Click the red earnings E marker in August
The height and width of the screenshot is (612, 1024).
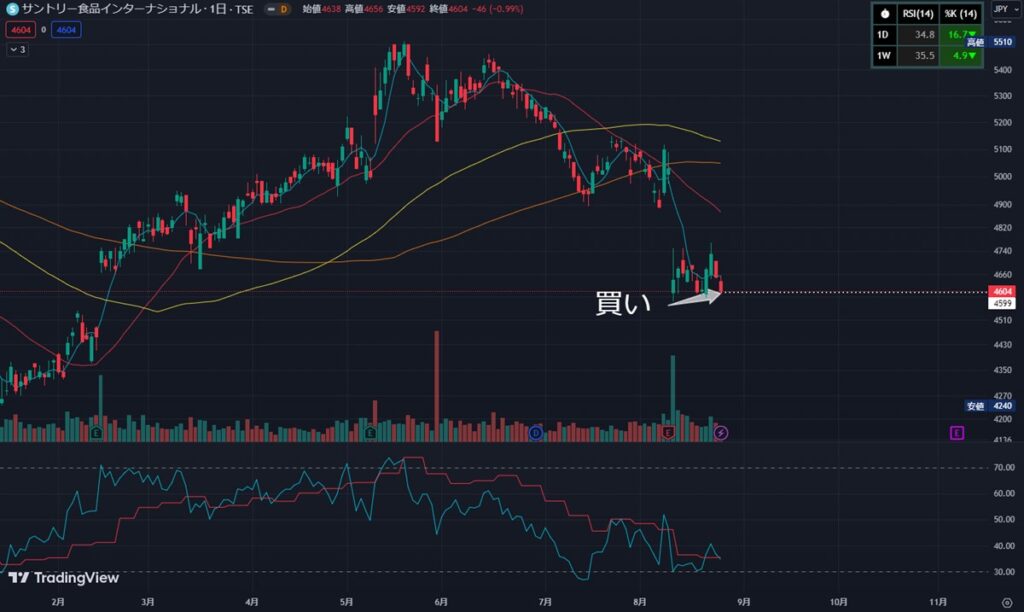(x=668, y=432)
